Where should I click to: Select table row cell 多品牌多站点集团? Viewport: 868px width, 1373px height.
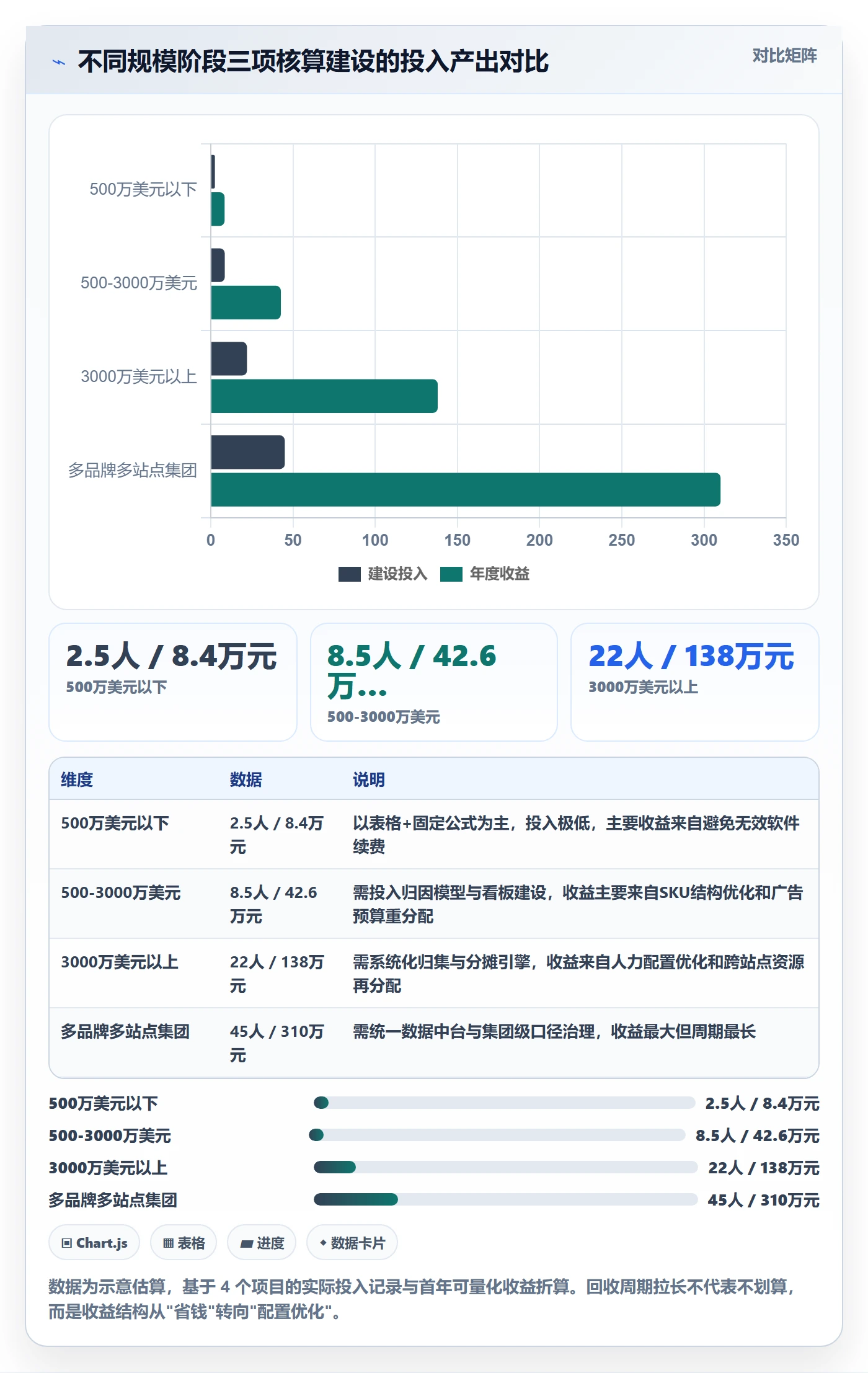(x=125, y=1031)
